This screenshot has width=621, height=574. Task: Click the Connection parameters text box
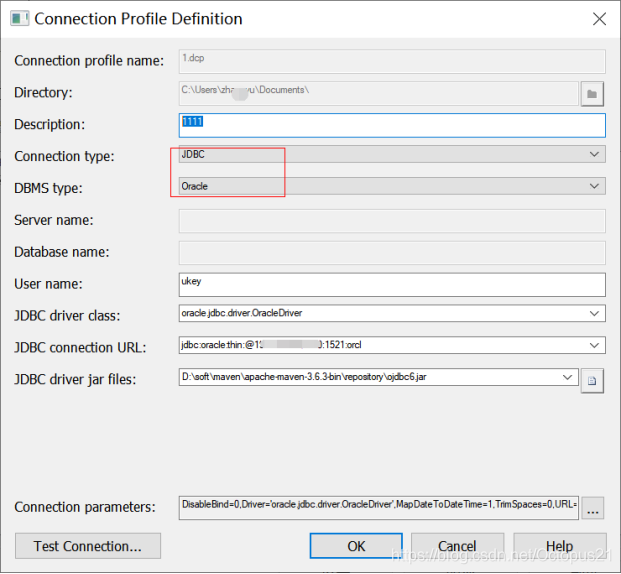click(x=379, y=508)
